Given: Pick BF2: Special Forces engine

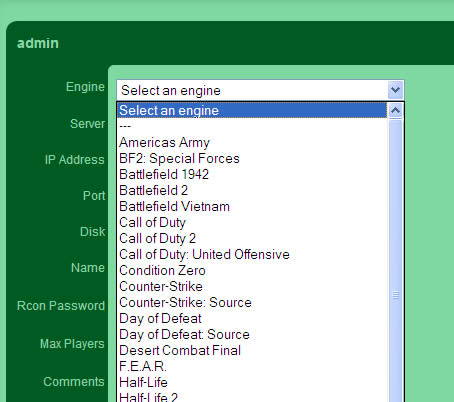Looking at the screenshot, I should tap(252, 158).
